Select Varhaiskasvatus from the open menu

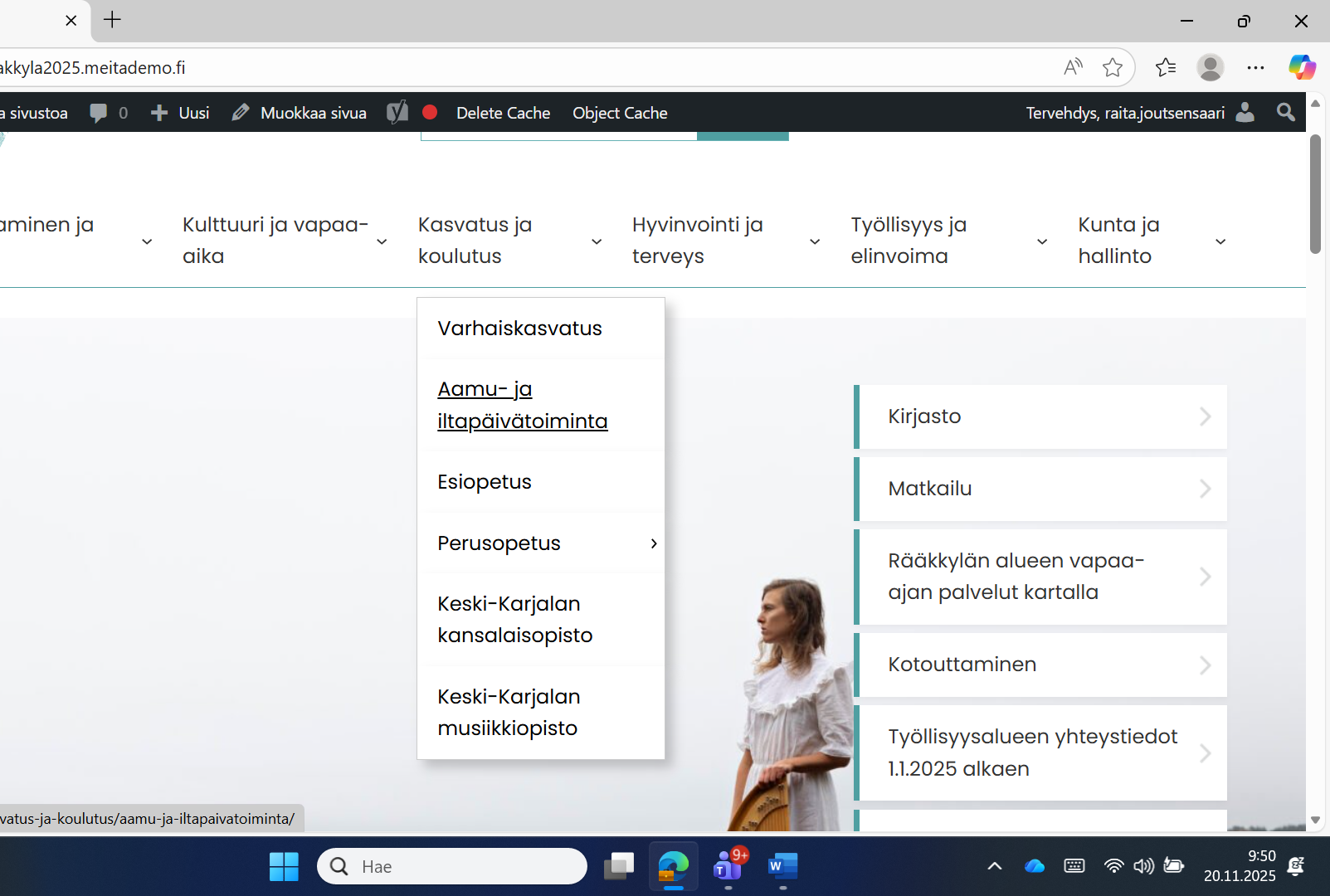[x=520, y=328]
